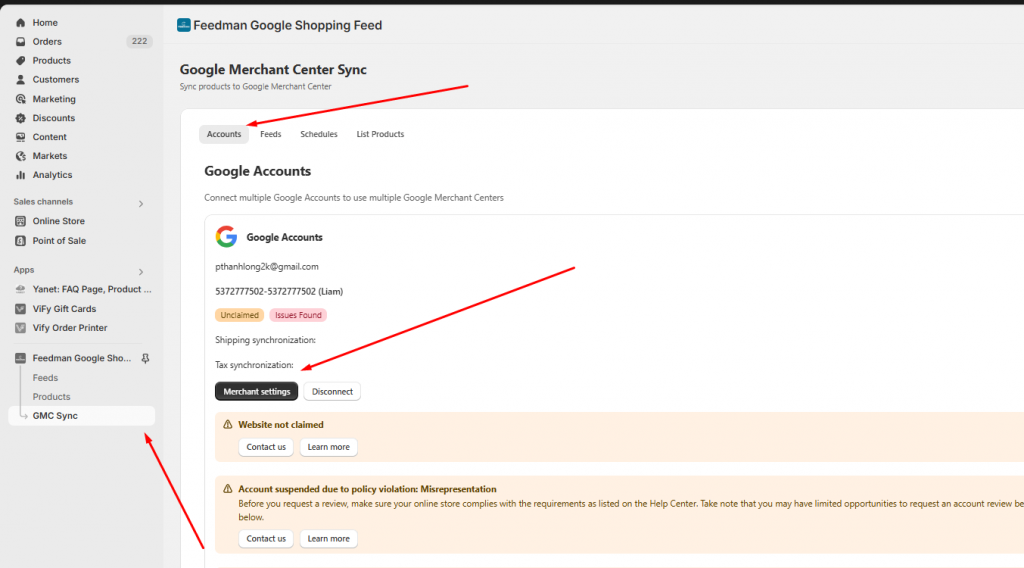Open Feeds under Feedman in sidebar
The image size is (1024, 568).
click(45, 378)
